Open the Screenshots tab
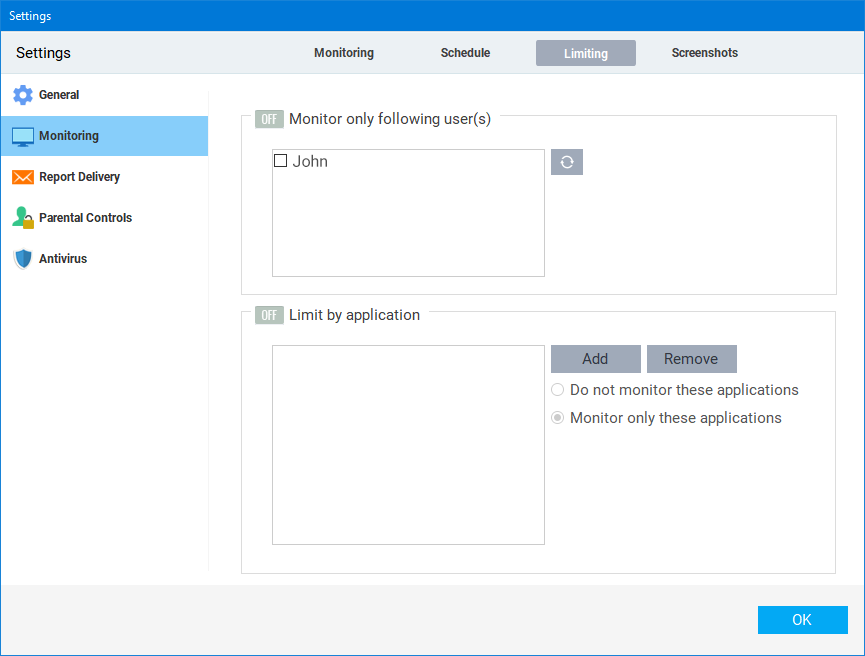Image resolution: width=865 pixels, height=656 pixels. coord(704,52)
